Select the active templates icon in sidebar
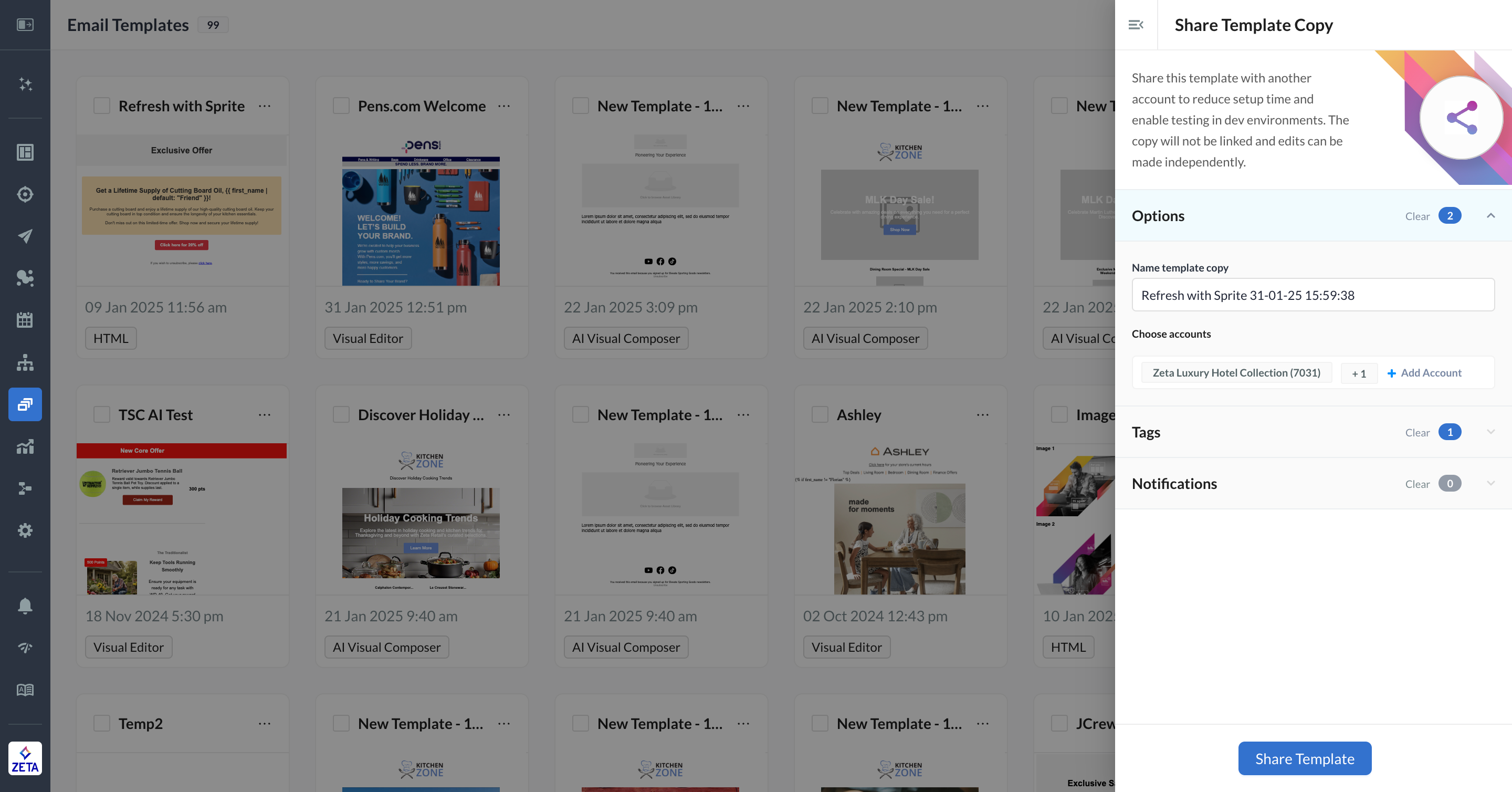Image resolution: width=1512 pixels, height=792 pixels. tap(25, 404)
